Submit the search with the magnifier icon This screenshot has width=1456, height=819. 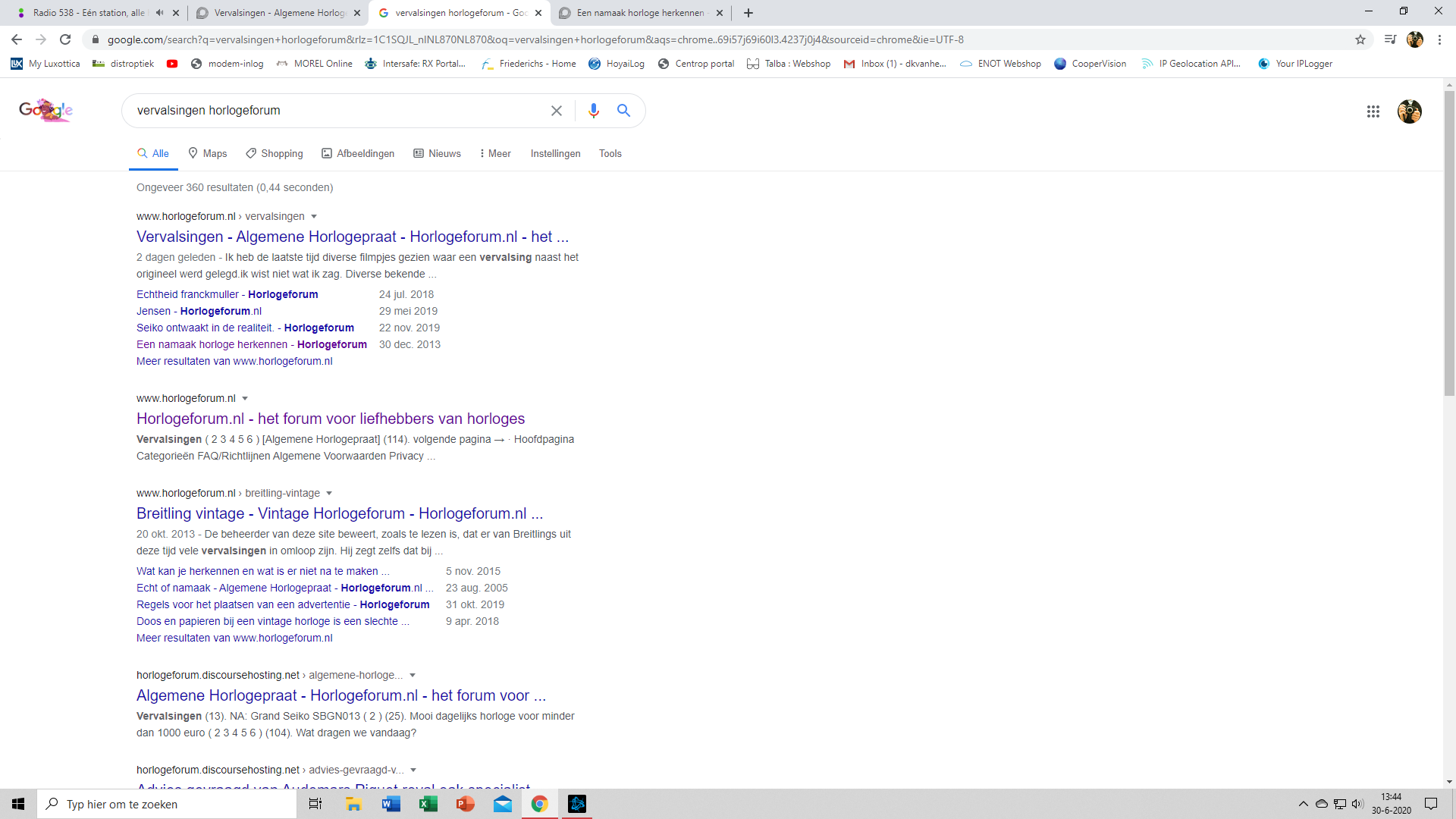pyautogui.click(x=623, y=111)
